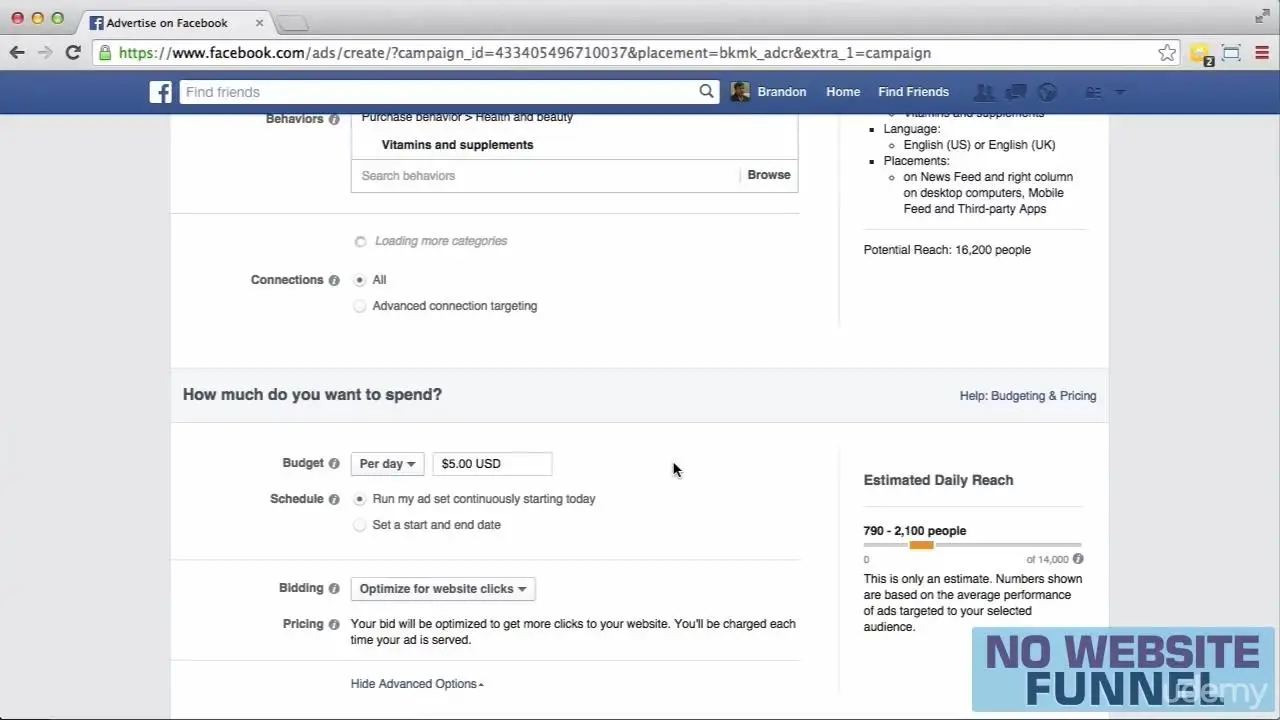Click the How much do you want to spend heading
The image size is (1280, 720).
(x=312, y=395)
